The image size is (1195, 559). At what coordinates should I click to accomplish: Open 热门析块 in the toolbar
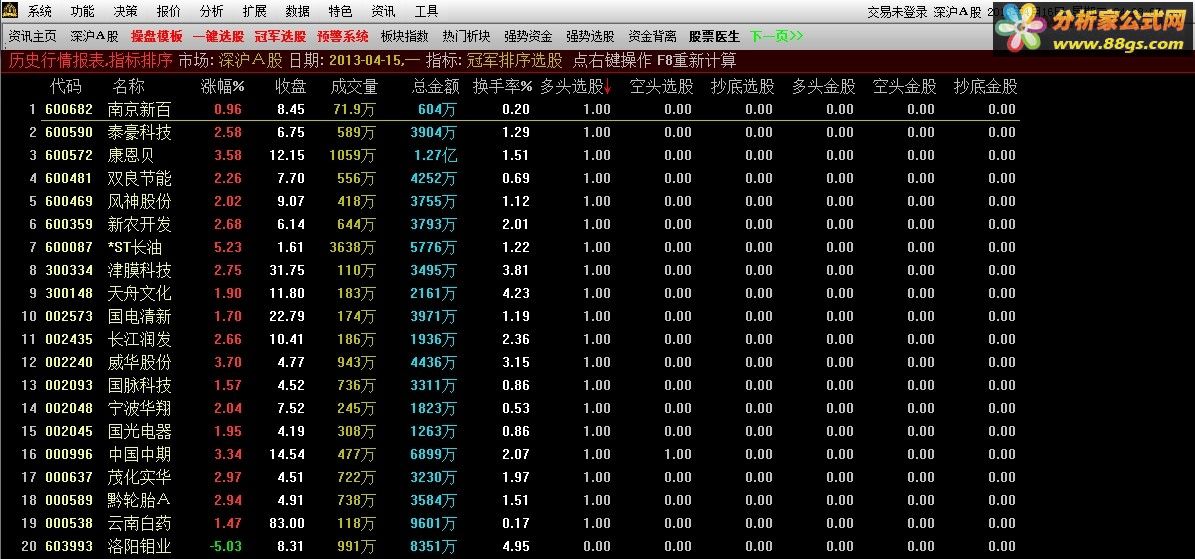pyautogui.click(x=466, y=36)
